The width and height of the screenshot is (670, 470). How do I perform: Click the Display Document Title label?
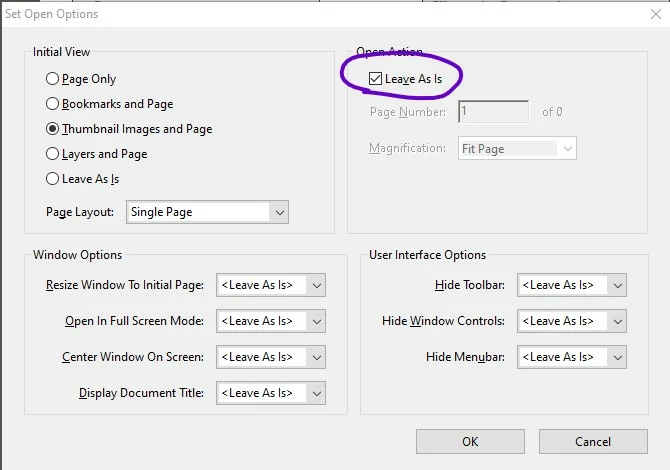pyautogui.click(x=141, y=393)
